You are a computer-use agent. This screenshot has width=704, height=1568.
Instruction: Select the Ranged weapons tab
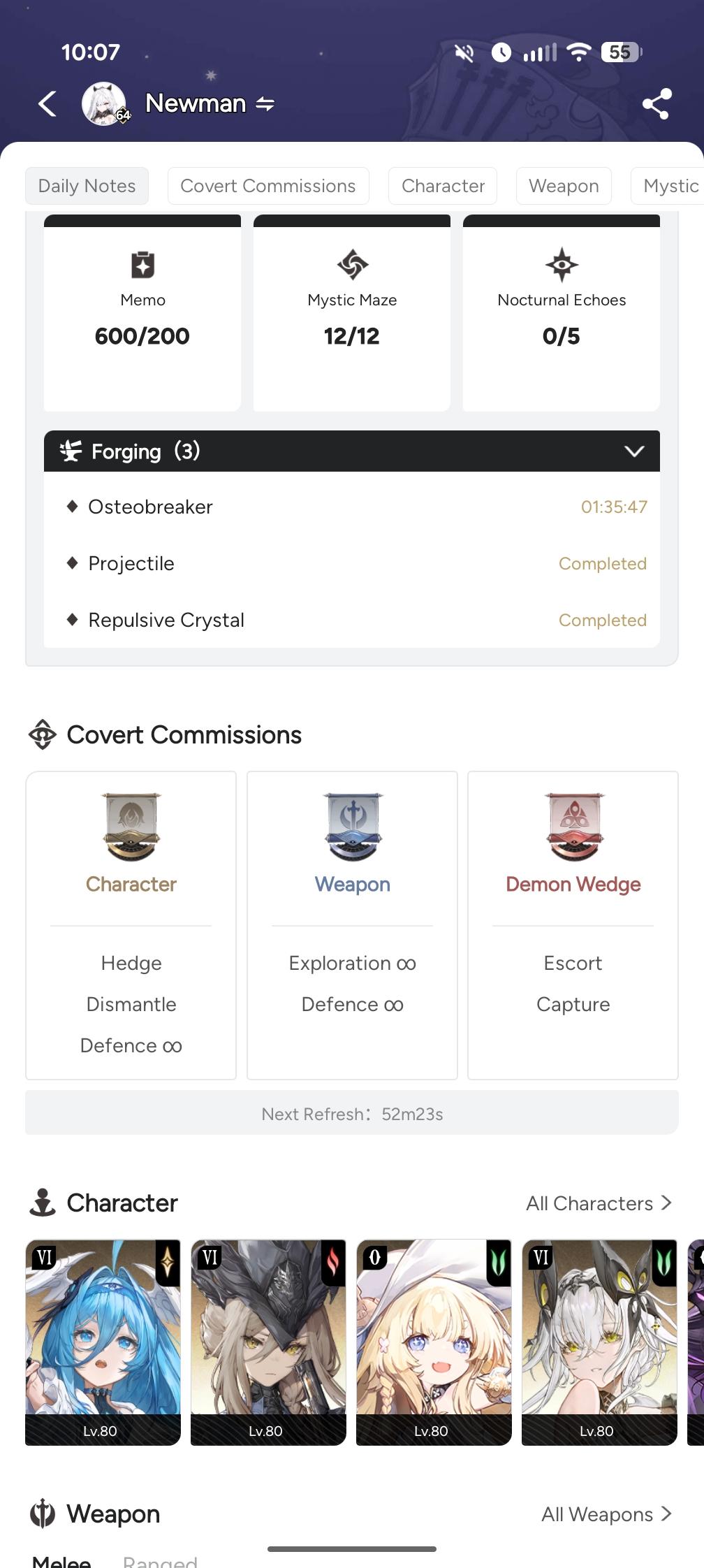(160, 1561)
